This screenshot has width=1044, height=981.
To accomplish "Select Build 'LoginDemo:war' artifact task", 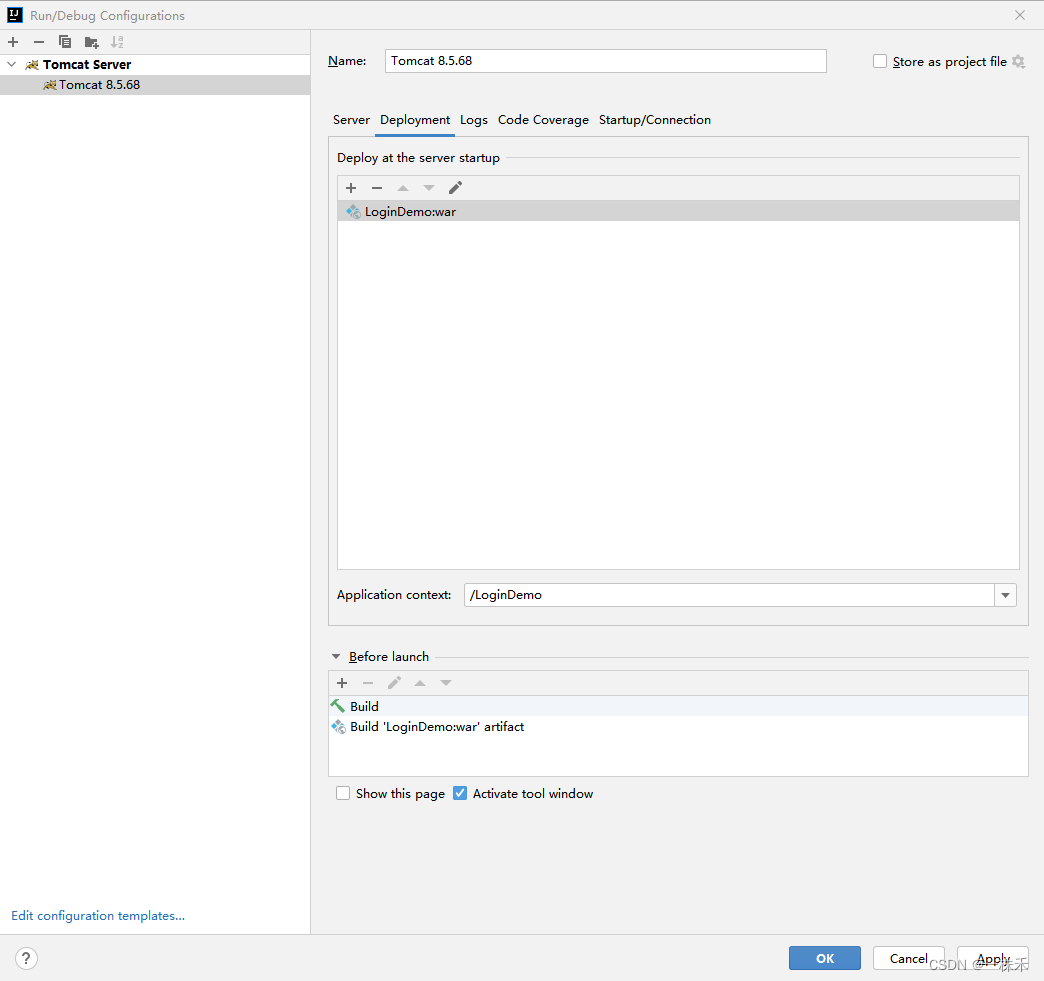I will coord(678,727).
